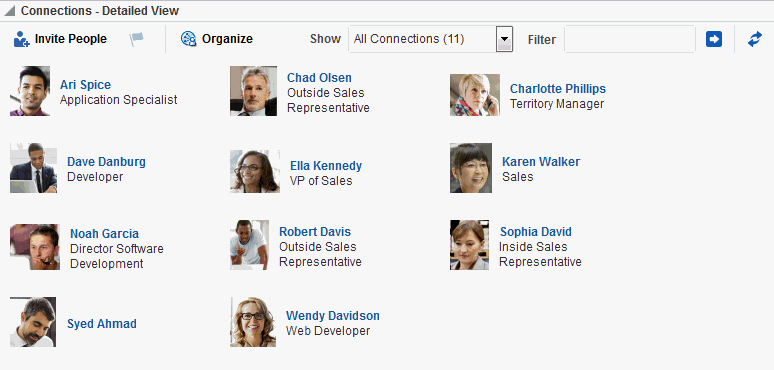Screen dimensions: 774x370
Task: Click Charlotte Phillips' profile photo
Action: pyautogui.click(x=475, y=95)
